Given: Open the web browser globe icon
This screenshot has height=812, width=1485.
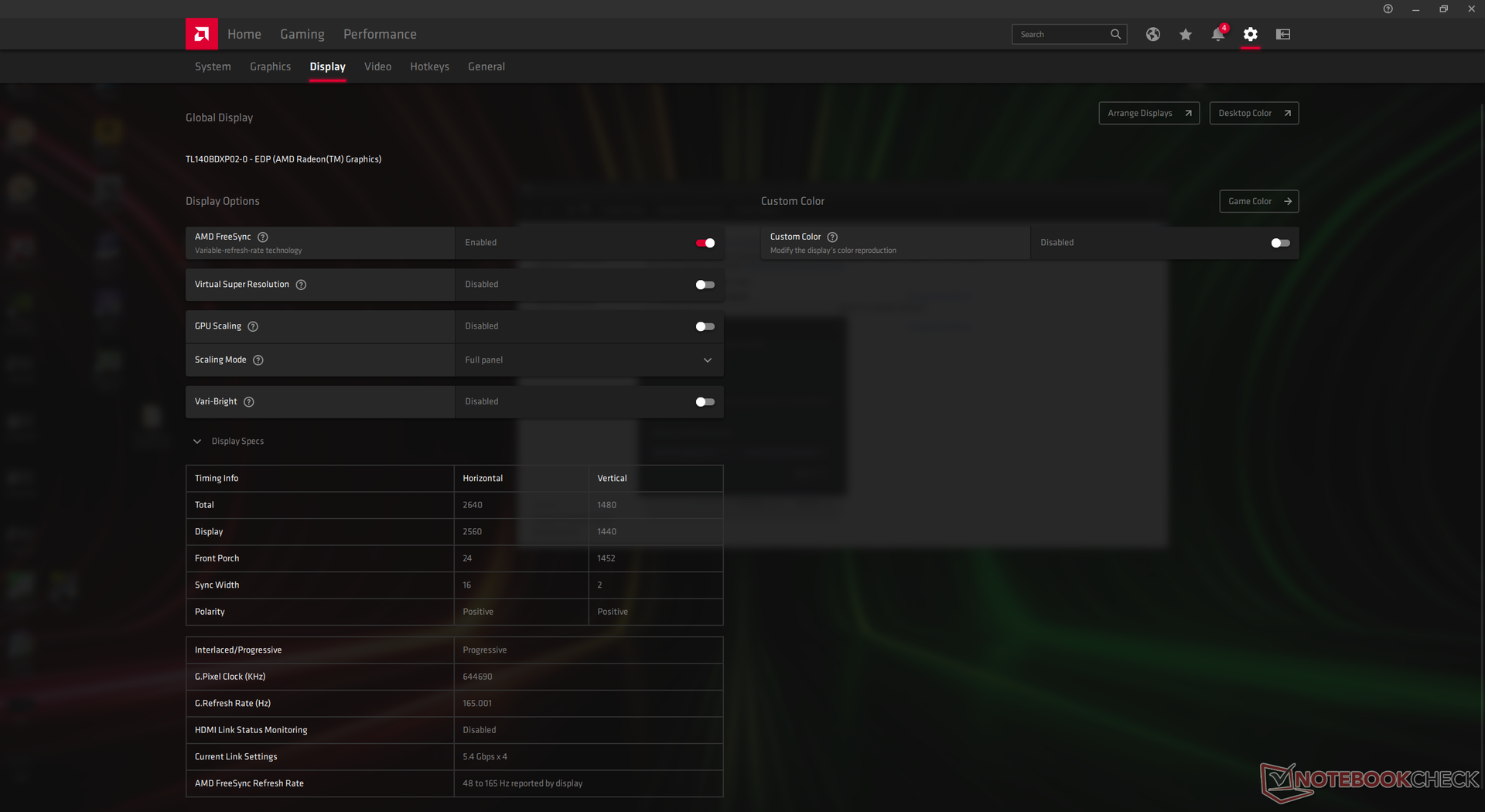Looking at the screenshot, I should click(x=1153, y=34).
